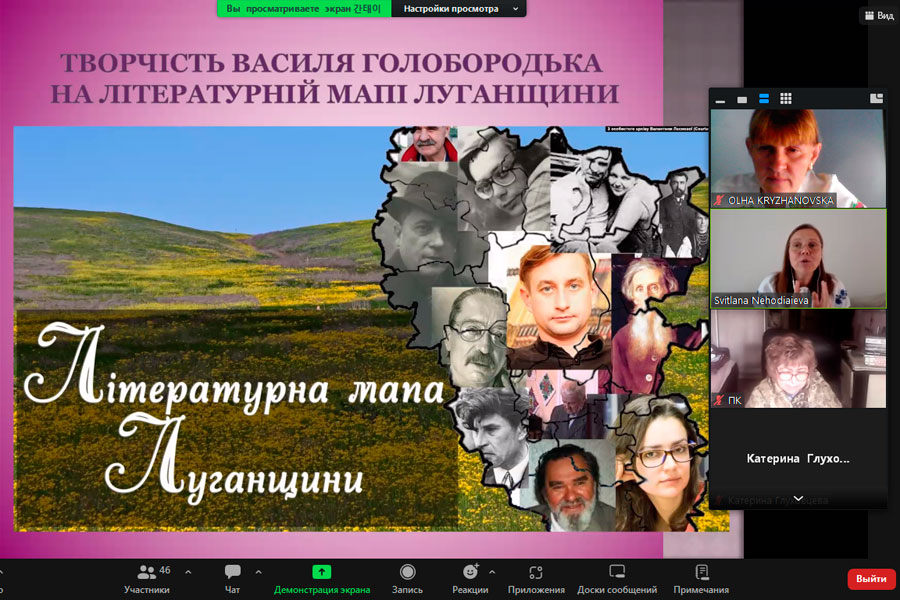This screenshot has width=900, height=600.
Task: Expand the caret next to Чат
Action: (x=258, y=572)
